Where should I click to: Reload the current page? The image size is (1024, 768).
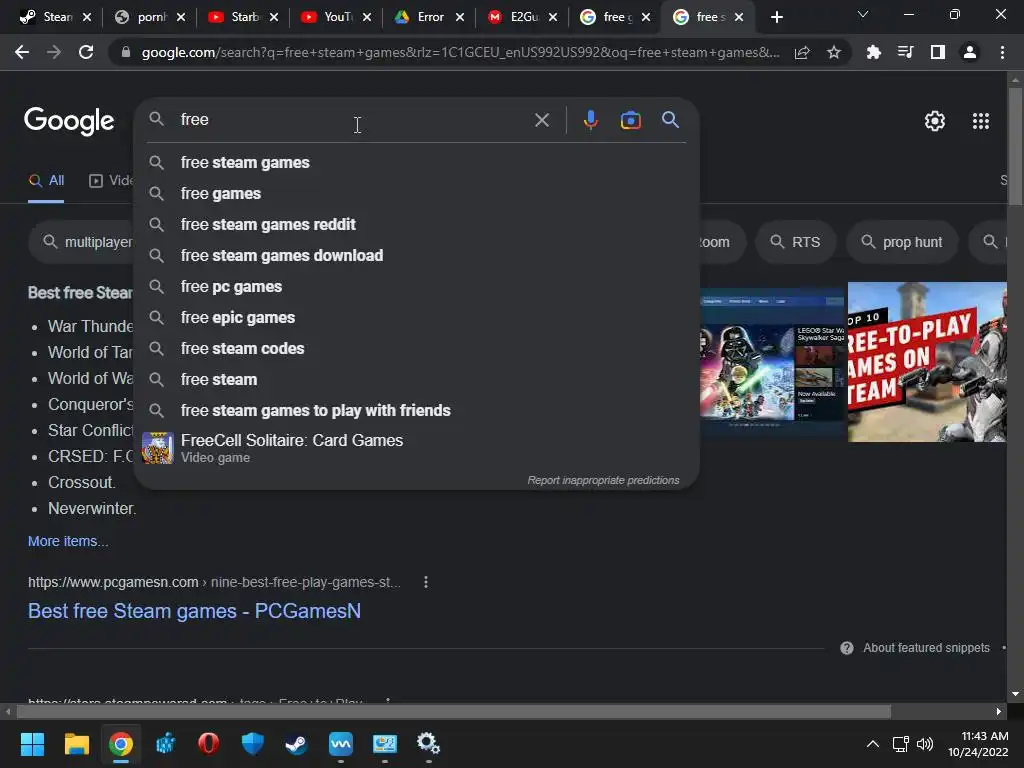[x=86, y=52]
